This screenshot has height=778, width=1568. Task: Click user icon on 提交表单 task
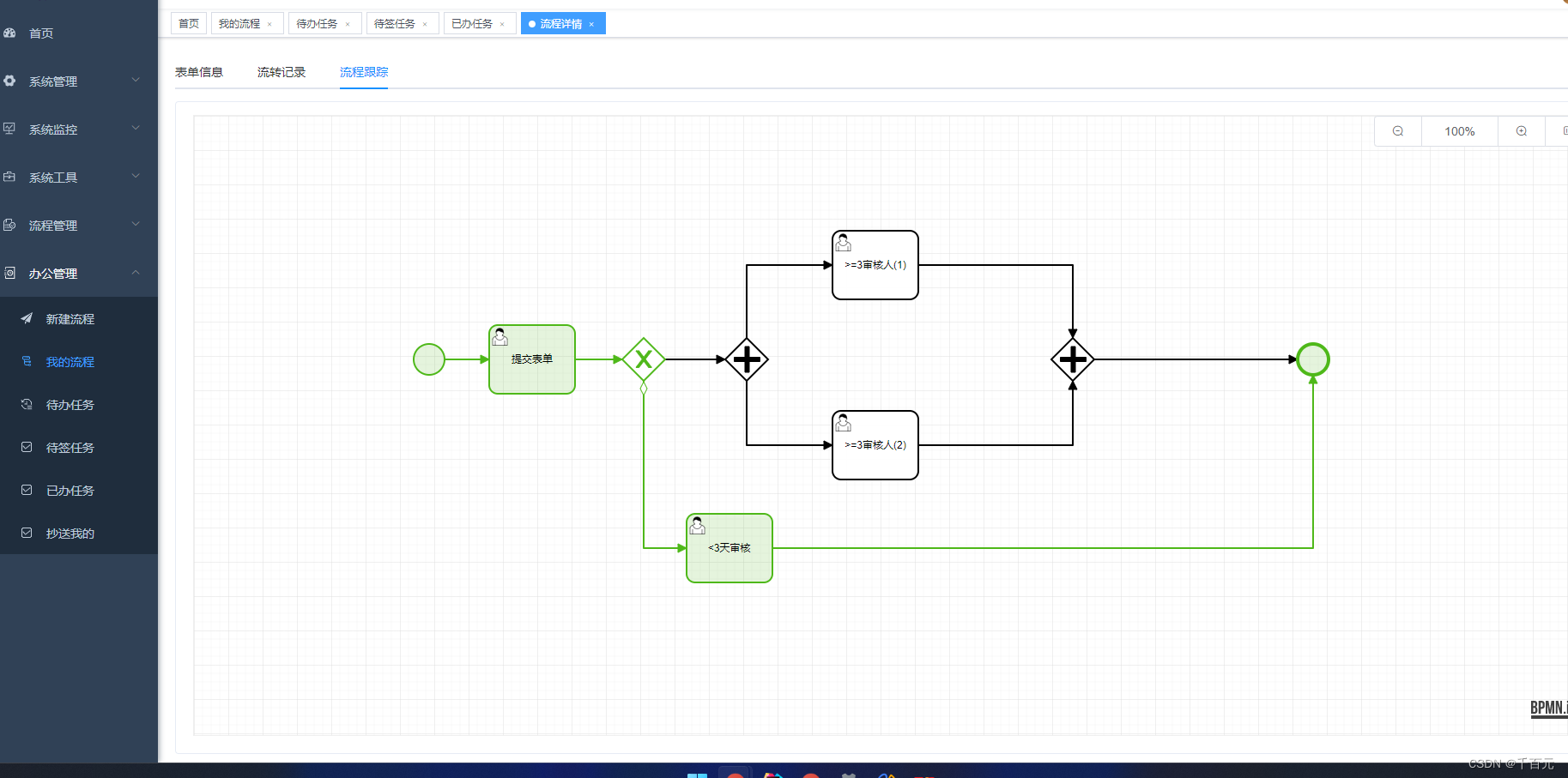tap(499, 337)
